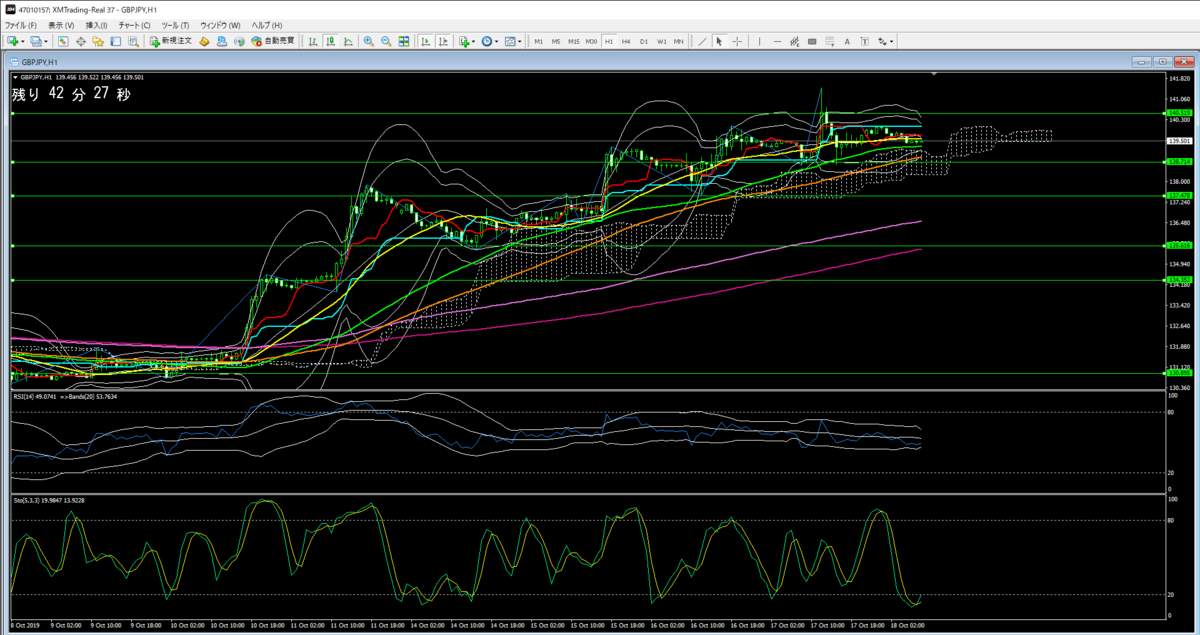Click the New Chart toolbar icon

point(13,41)
